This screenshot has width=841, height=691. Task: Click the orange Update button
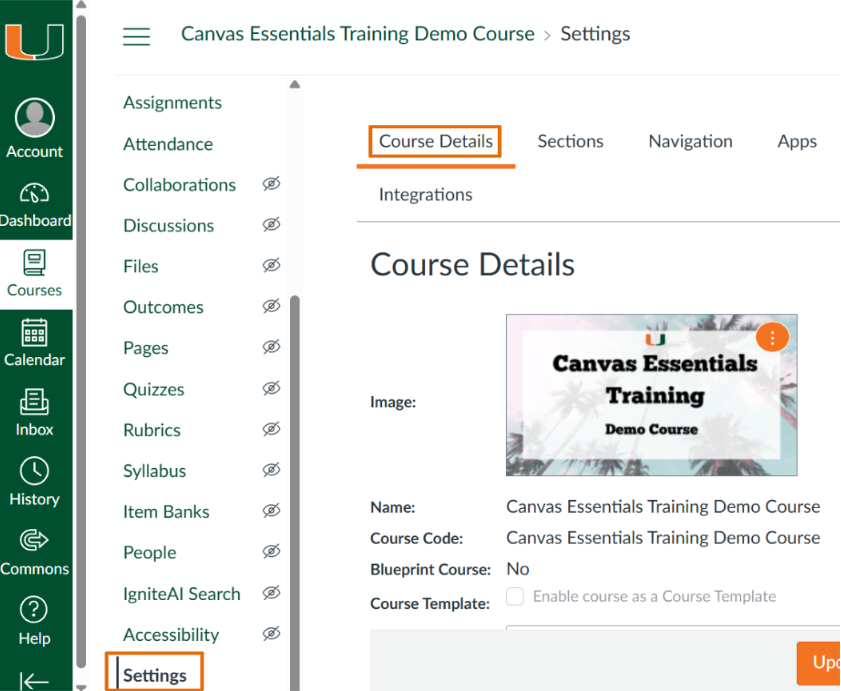pos(818,663)
